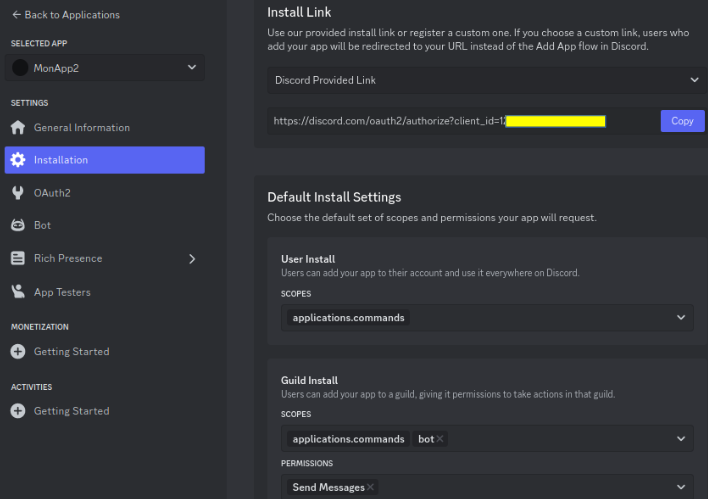Click the applications.commands tag in User Install
This screenshot has height=499, width=708.
coord(348,317)
